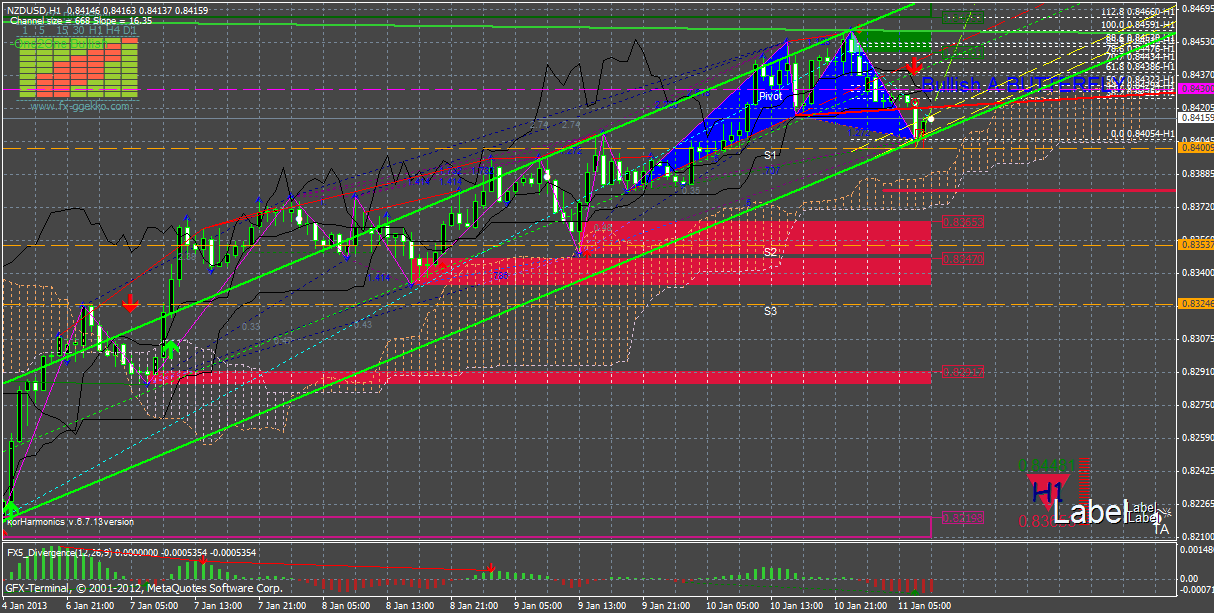Click the korHarmonics version label
This screenshot has width=1214, height=613.
pyautogui.click(x=70, y=521)
